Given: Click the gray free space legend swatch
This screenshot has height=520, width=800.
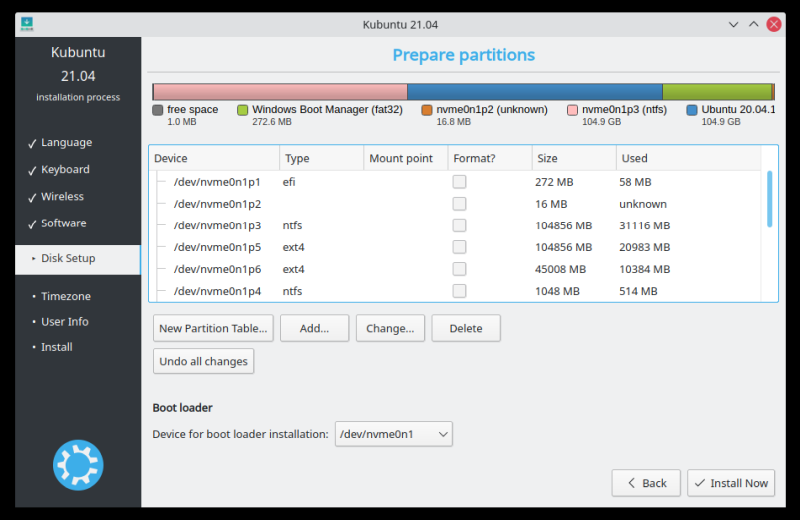Looking at the screenshot, I should (x=158, y=110).
